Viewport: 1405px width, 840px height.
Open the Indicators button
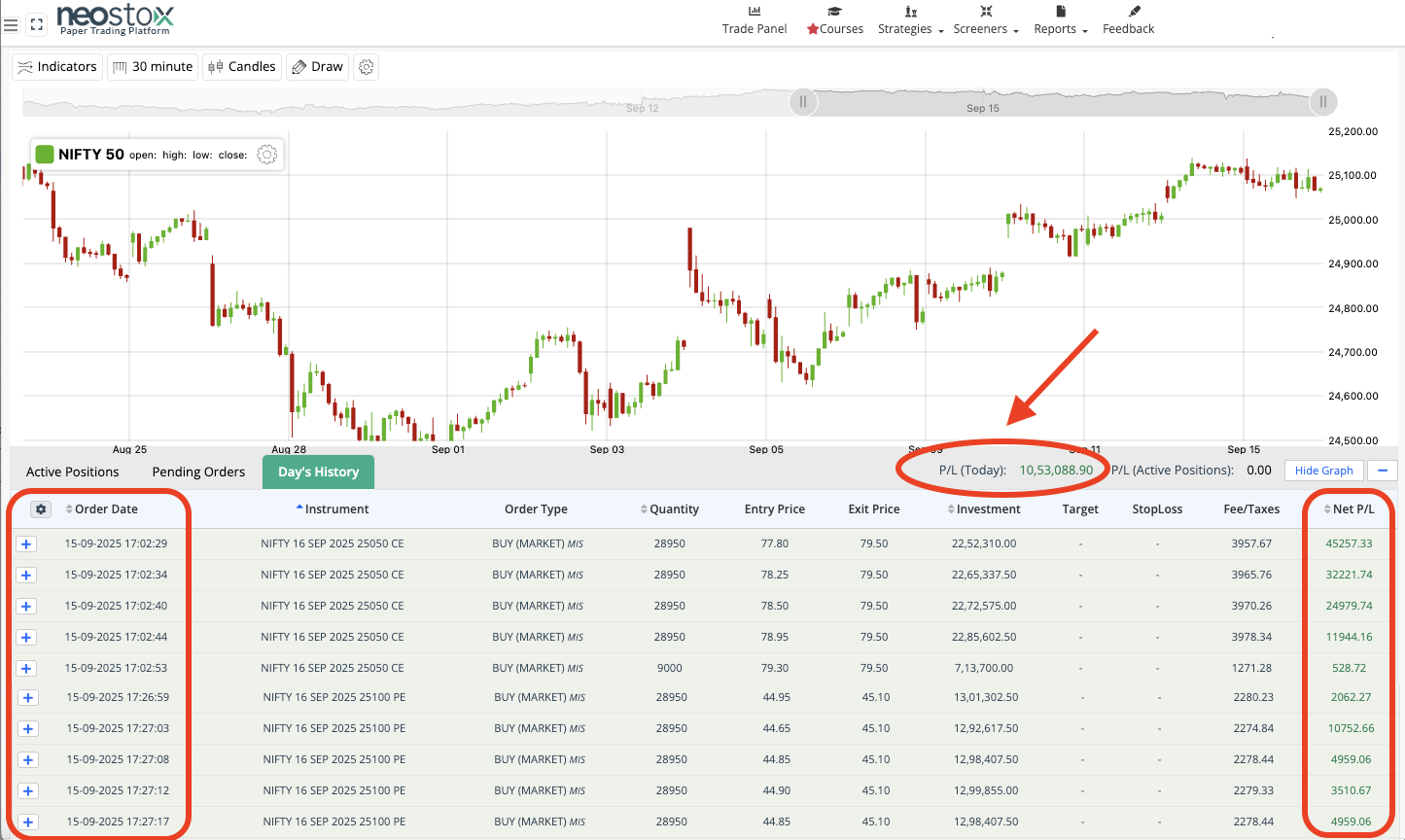[x=56, y=67]
